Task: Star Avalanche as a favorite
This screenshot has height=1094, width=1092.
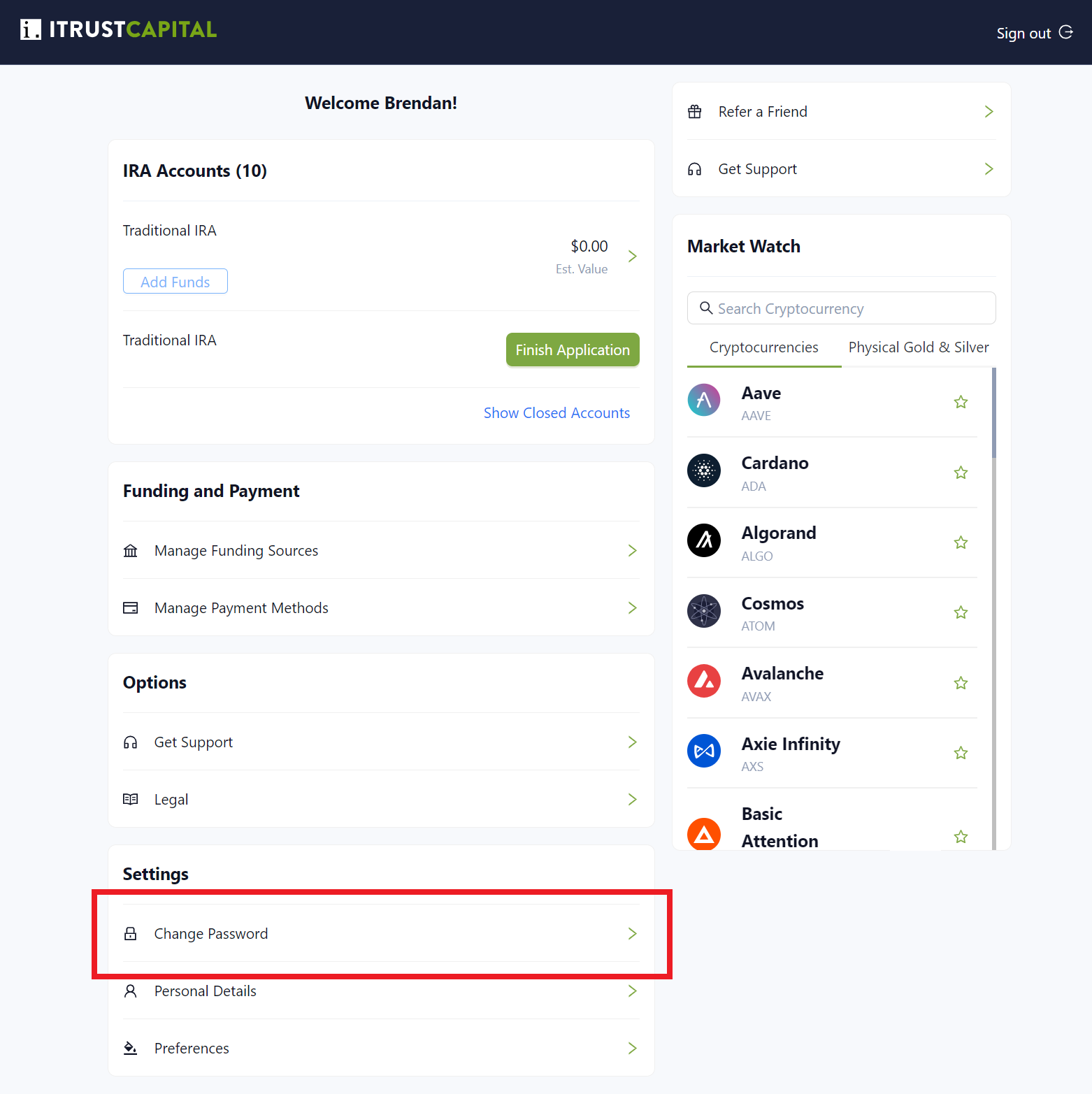Action: (x=961, y=683)
